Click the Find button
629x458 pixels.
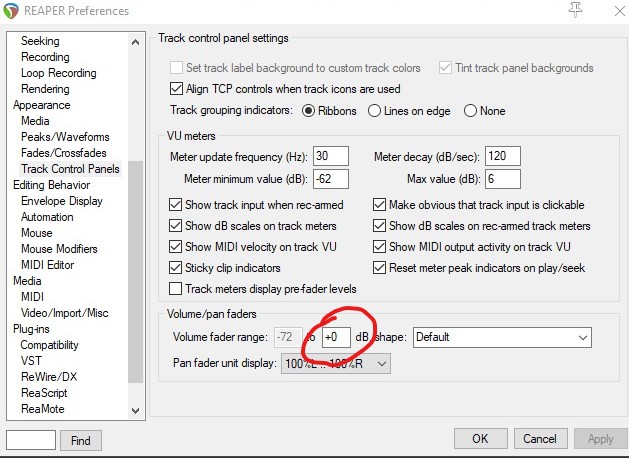pos(81,440)
